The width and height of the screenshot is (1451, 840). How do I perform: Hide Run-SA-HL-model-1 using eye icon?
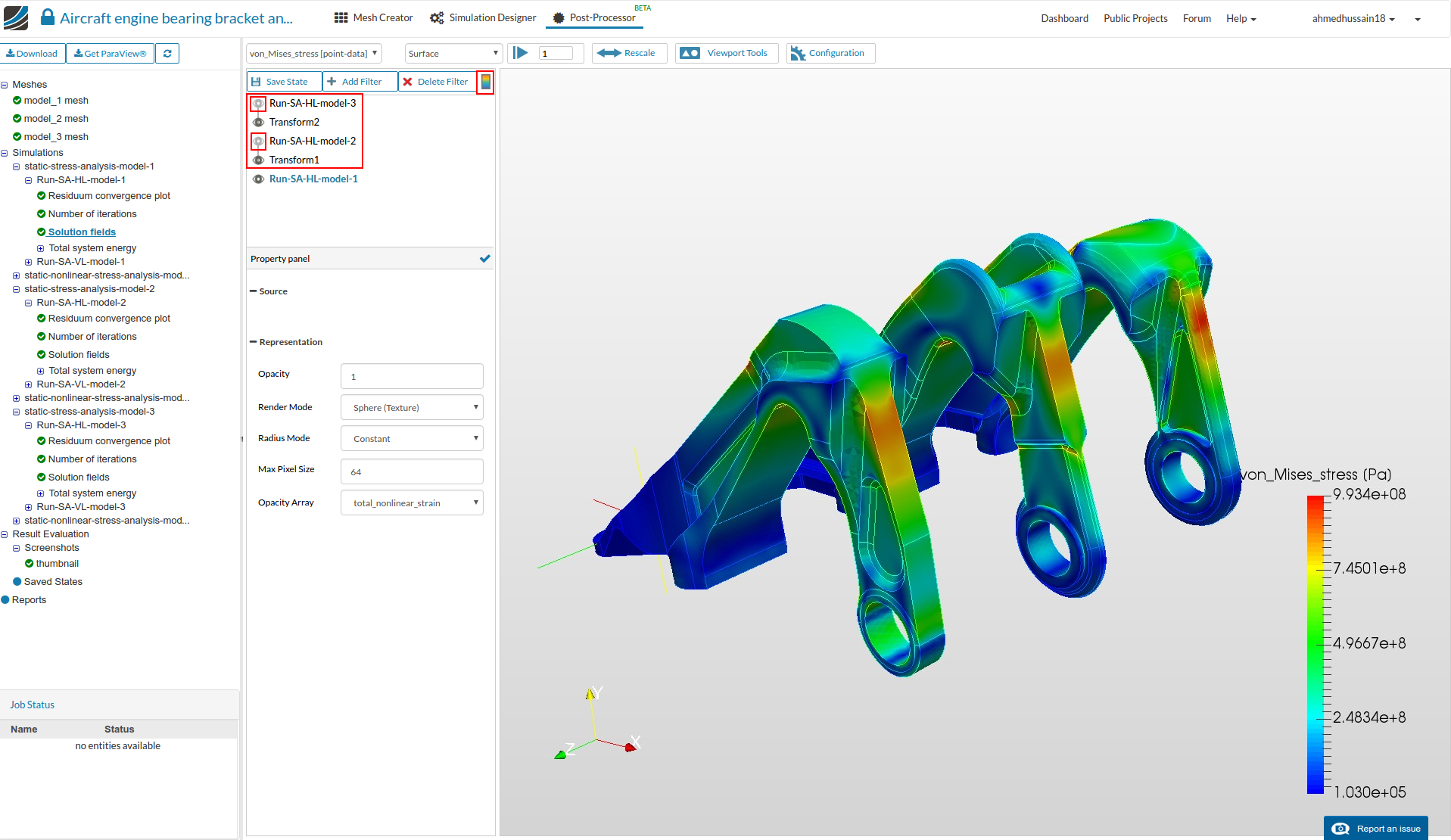[258, 179]
